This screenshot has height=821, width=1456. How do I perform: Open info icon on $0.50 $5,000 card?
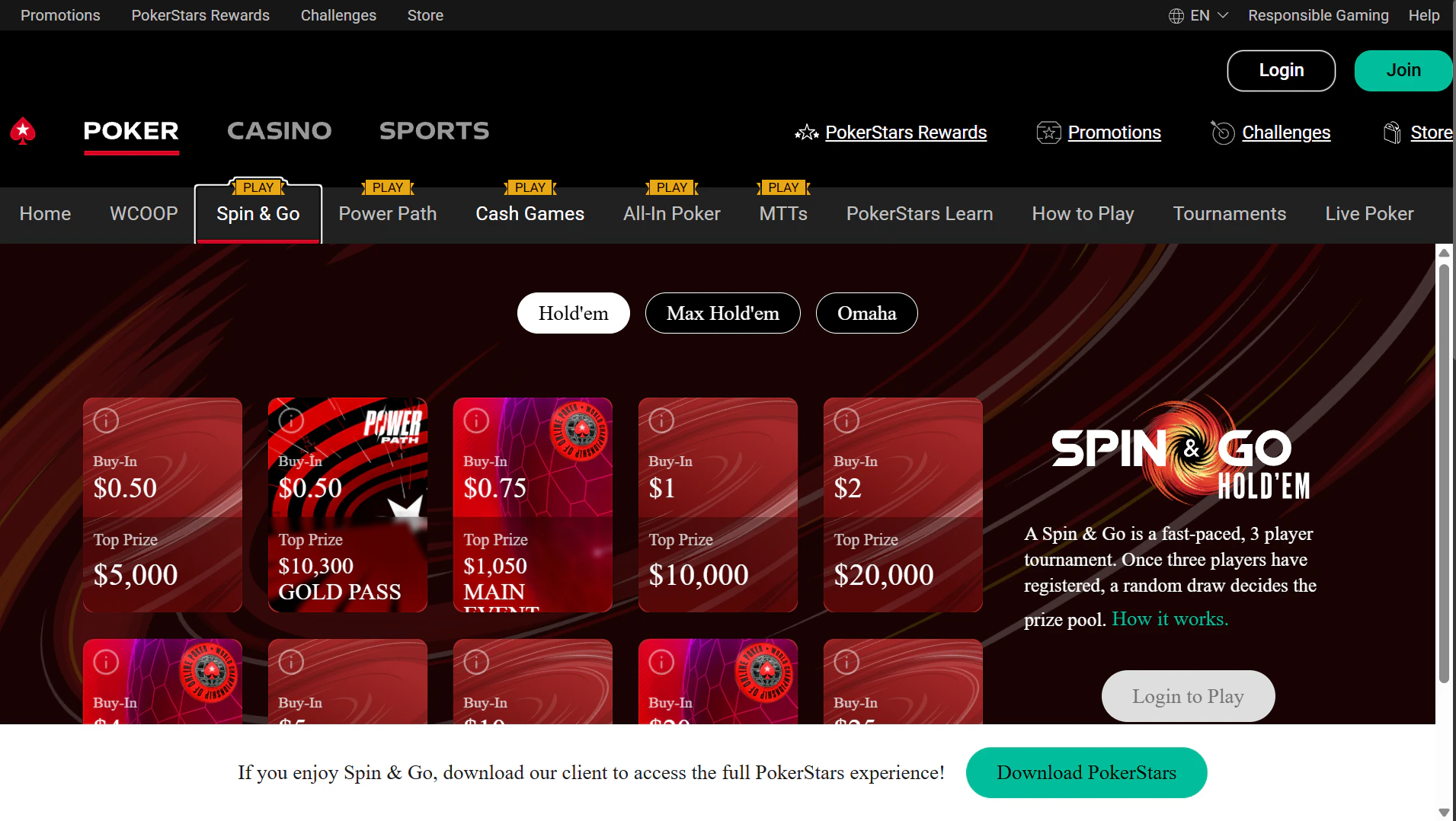106,420
